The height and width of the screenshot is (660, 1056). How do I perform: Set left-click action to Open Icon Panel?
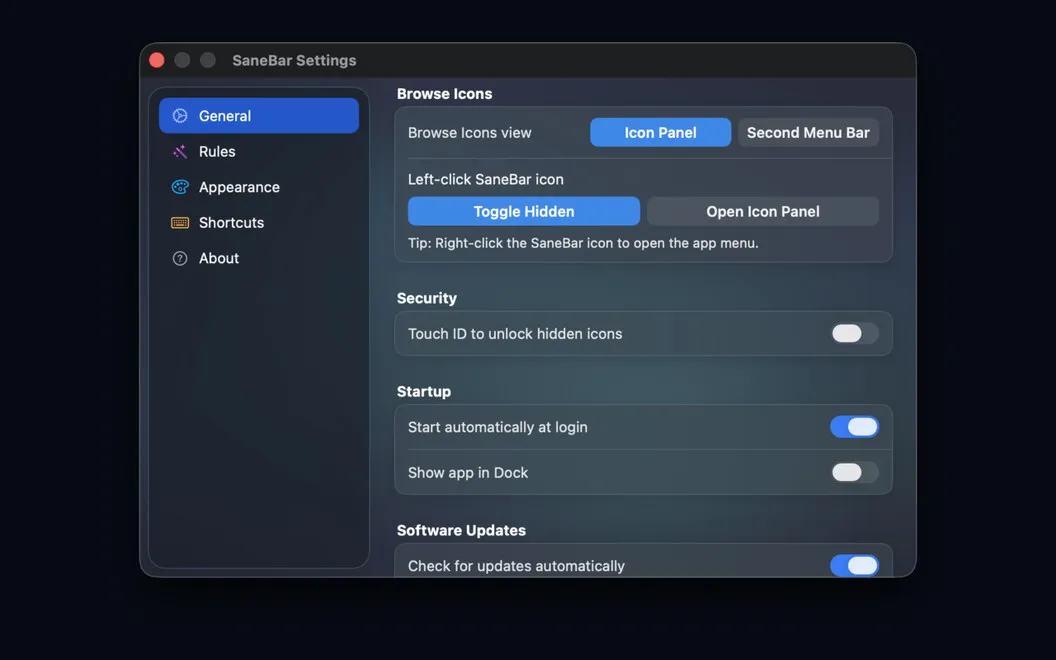(762, 211)
